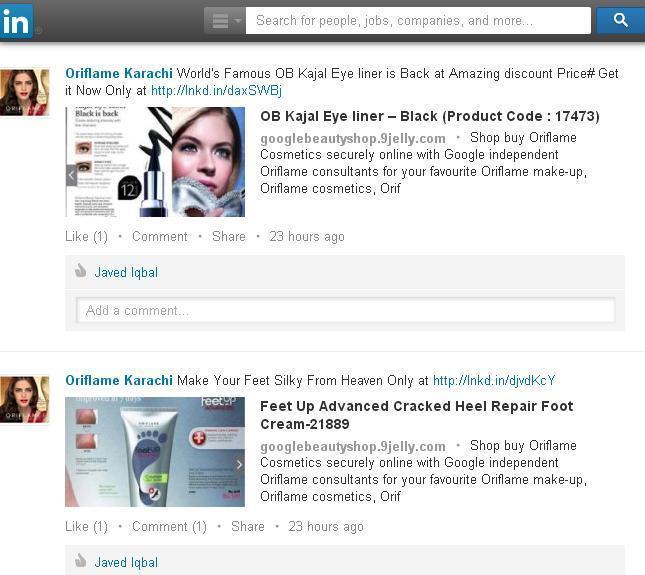Select Kajal post description starting 'Shop buy Oriflame'

point(424,163)
